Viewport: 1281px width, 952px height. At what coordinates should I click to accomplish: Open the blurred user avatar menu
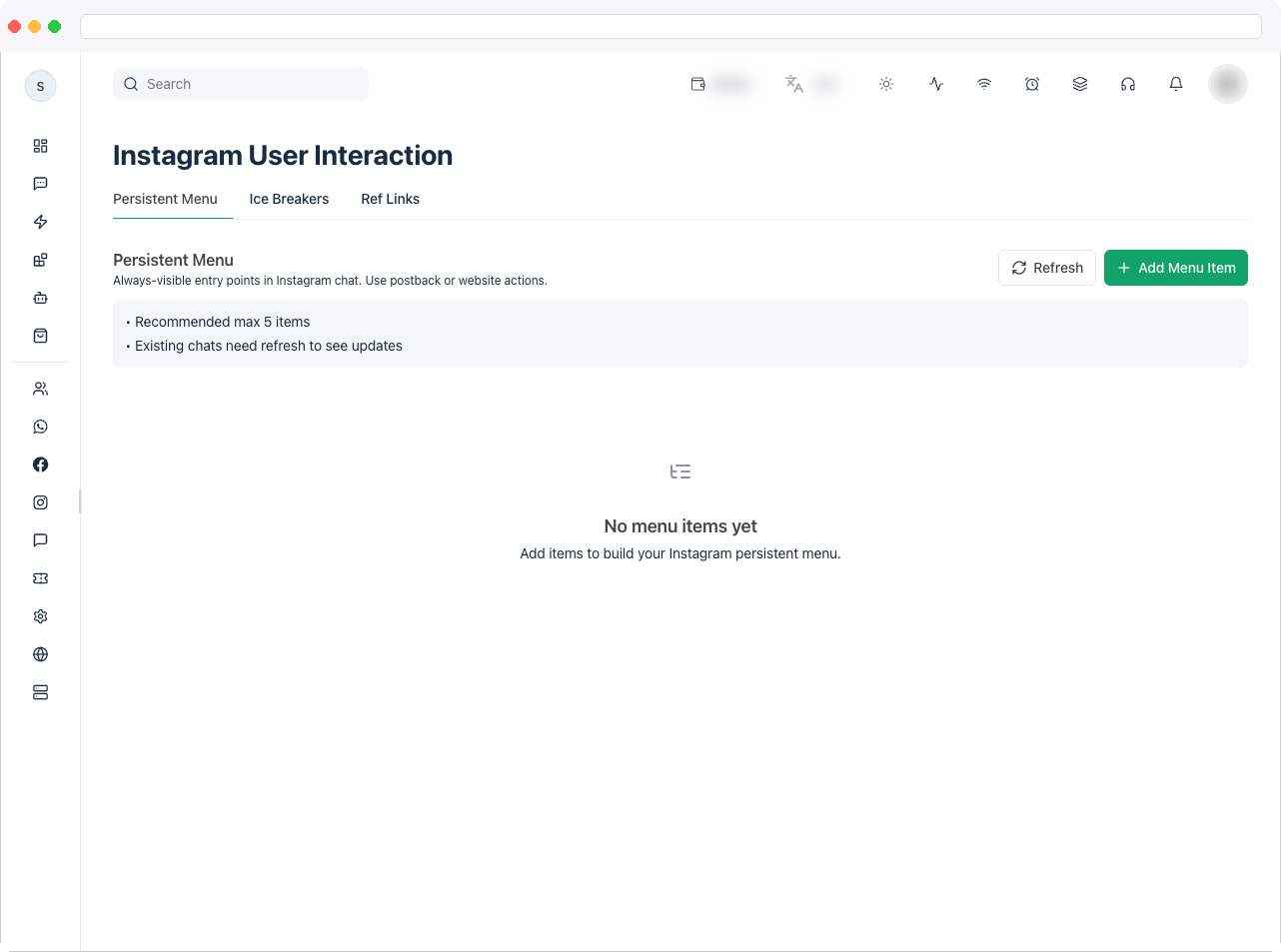[1228, 84]
